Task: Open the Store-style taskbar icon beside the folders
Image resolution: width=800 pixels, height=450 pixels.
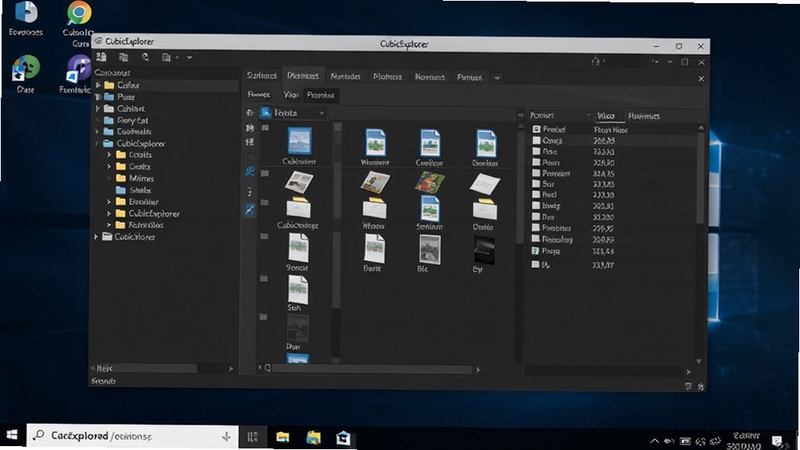Action: 343,438
